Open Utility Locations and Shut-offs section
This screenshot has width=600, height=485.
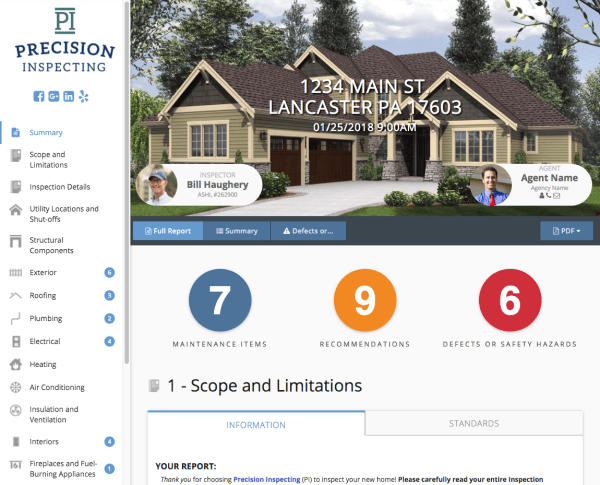pos(62,214)
